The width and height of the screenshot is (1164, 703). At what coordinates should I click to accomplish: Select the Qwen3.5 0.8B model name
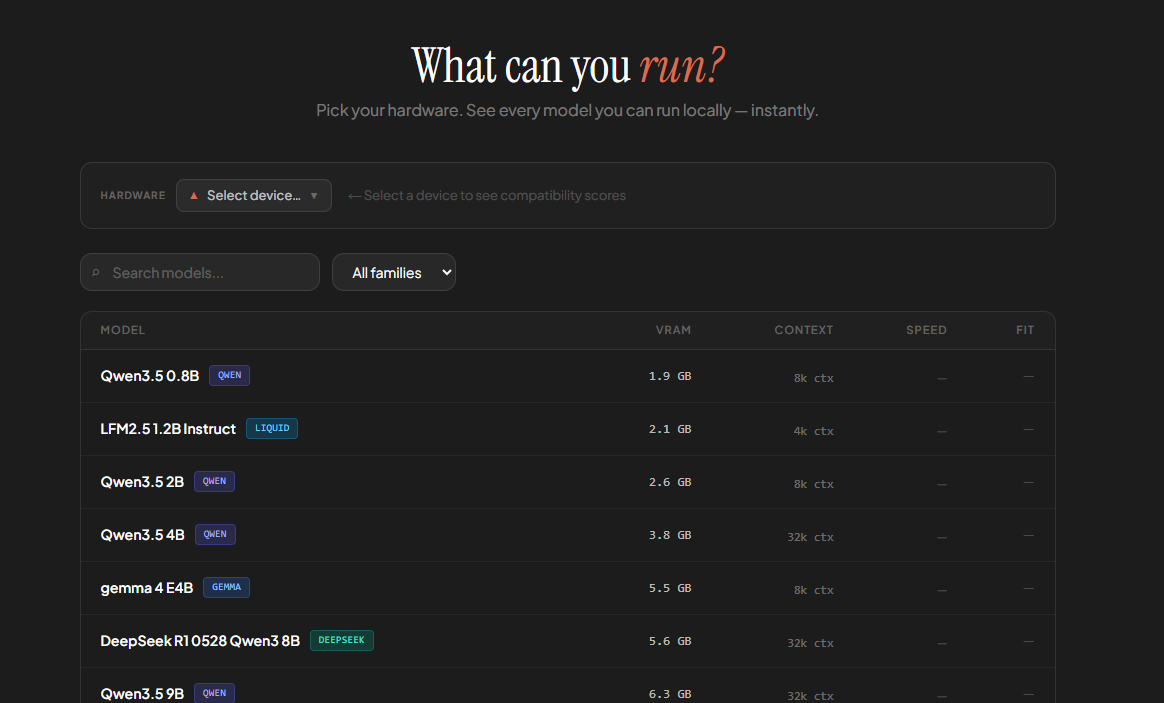pyautogui.click(x=150, y=376)
